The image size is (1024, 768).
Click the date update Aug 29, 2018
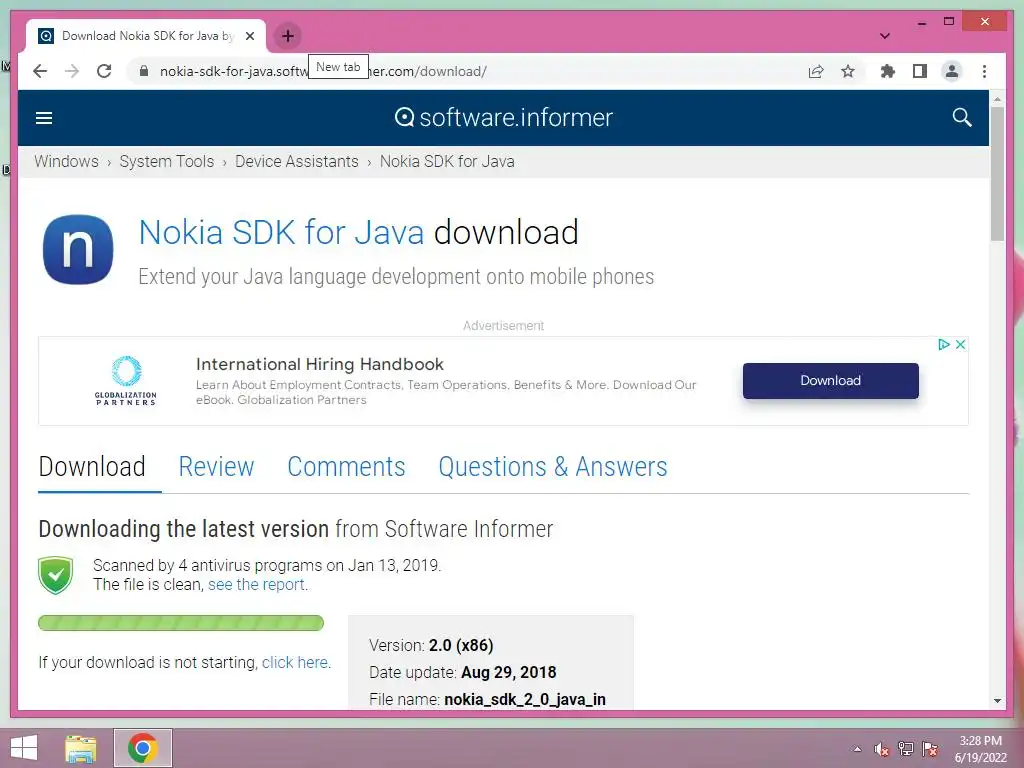[508, 672]
